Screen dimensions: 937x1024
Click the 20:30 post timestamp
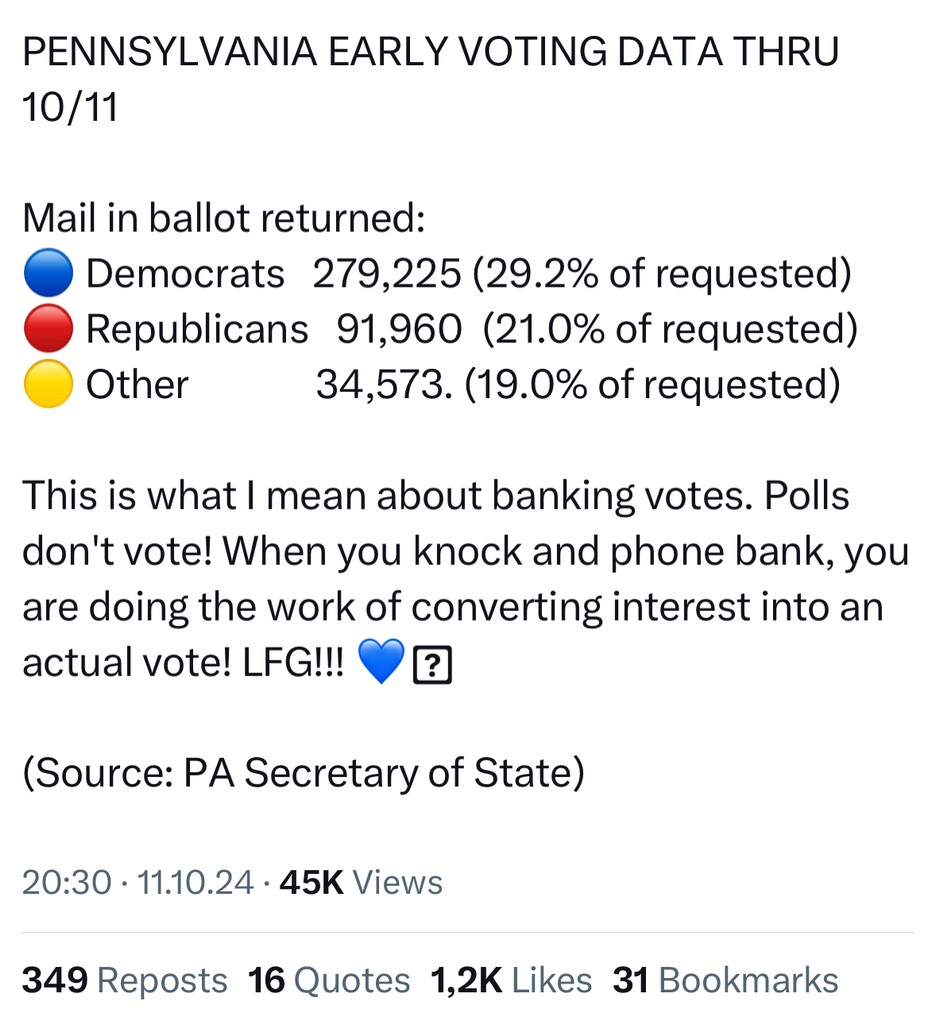click(67, 882)
